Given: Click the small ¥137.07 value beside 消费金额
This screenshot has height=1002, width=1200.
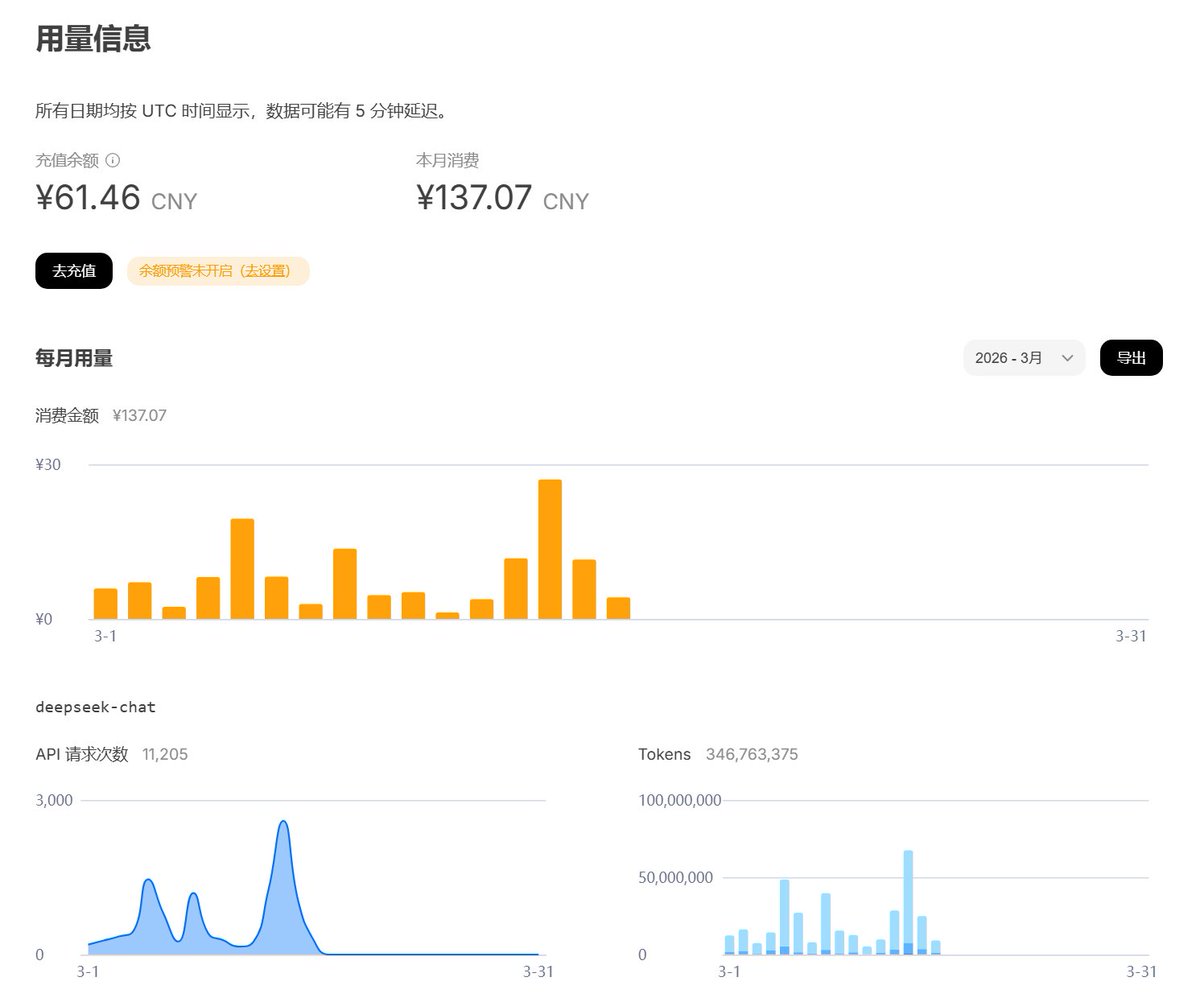Looking at the screenshot, I should (x=139, y=415).
